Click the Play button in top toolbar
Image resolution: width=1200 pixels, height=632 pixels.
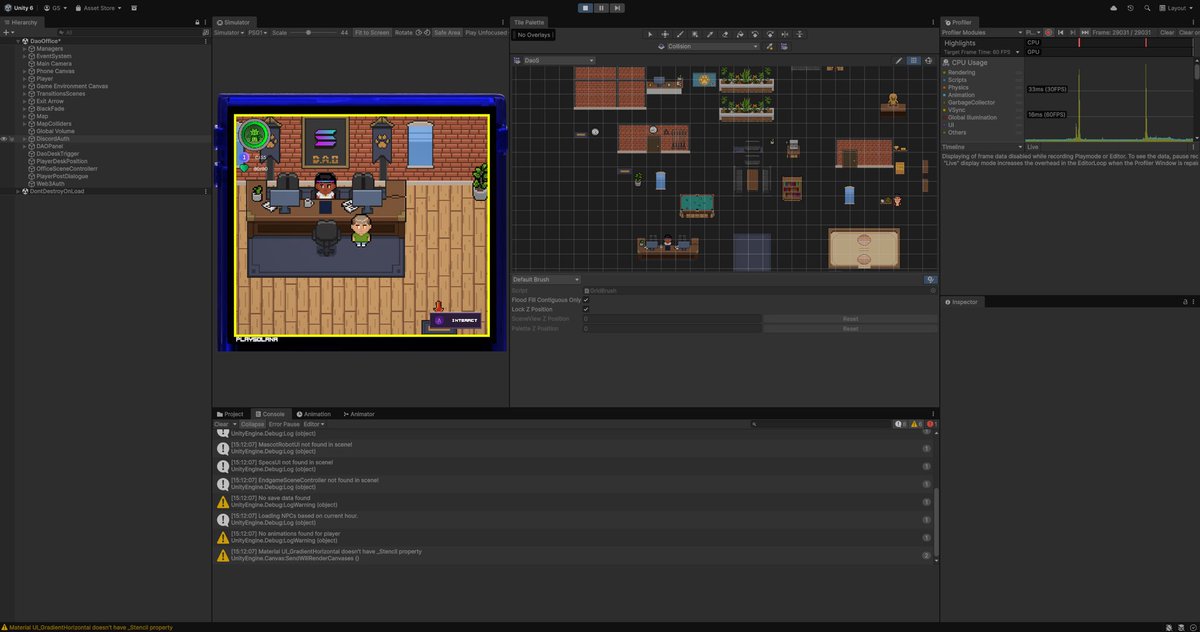click(586, 7)
